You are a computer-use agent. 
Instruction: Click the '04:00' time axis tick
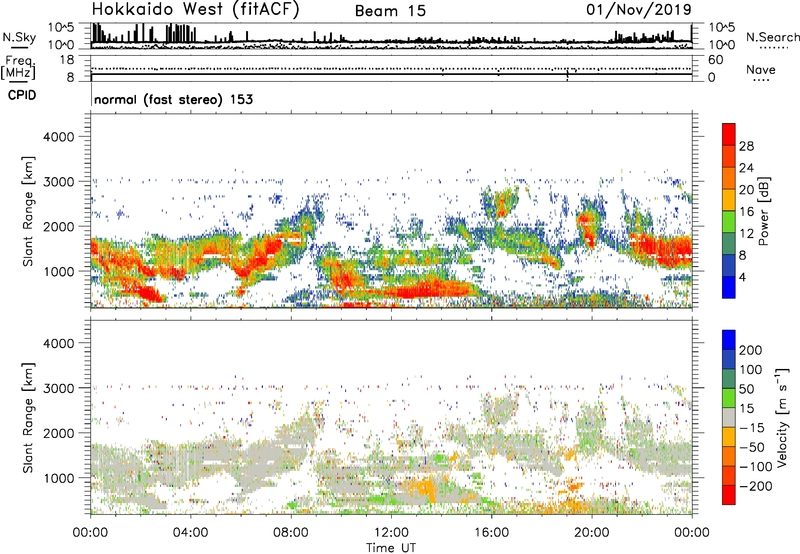(x=190, y=533)
